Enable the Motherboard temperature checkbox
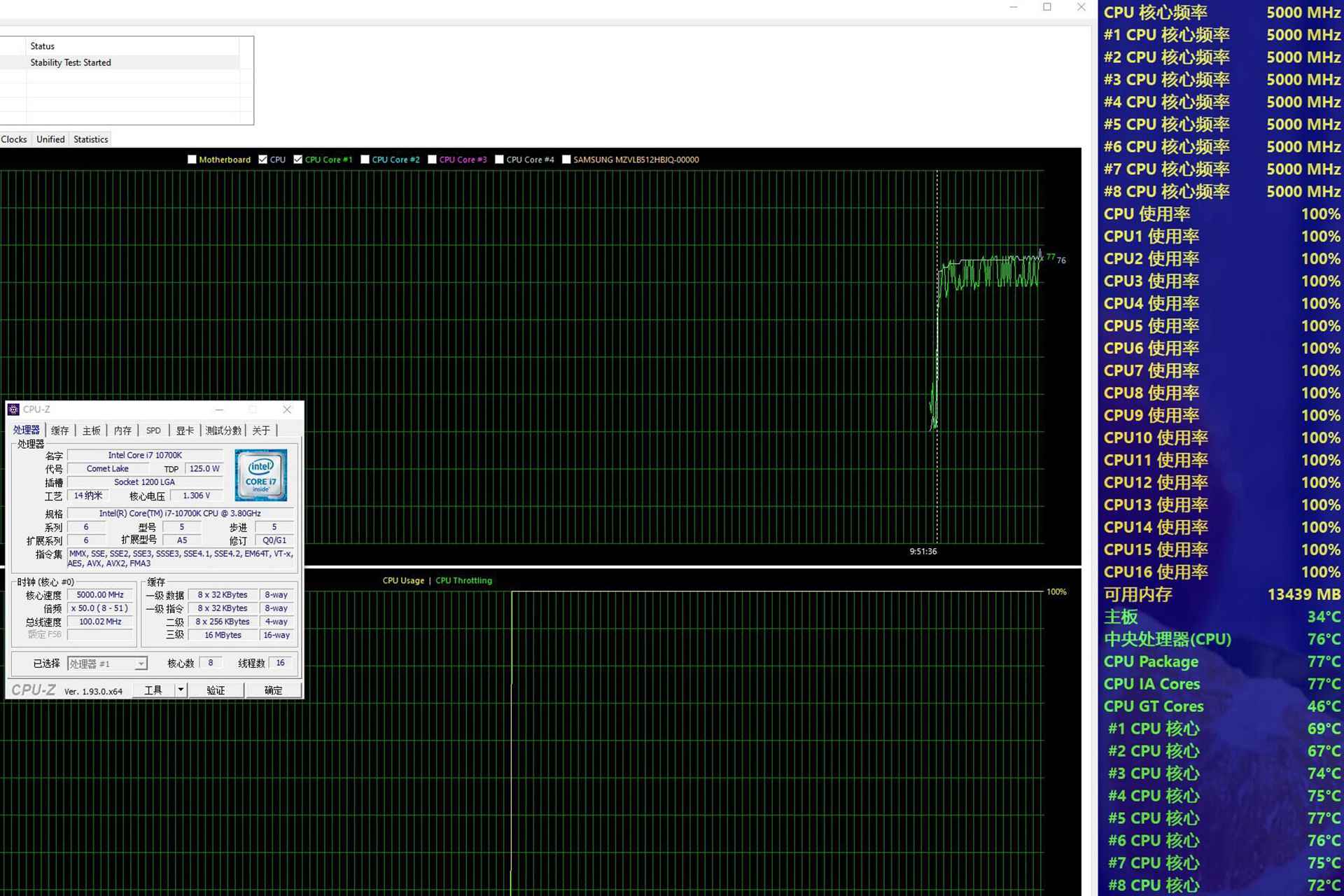 (x=192, y=160)
